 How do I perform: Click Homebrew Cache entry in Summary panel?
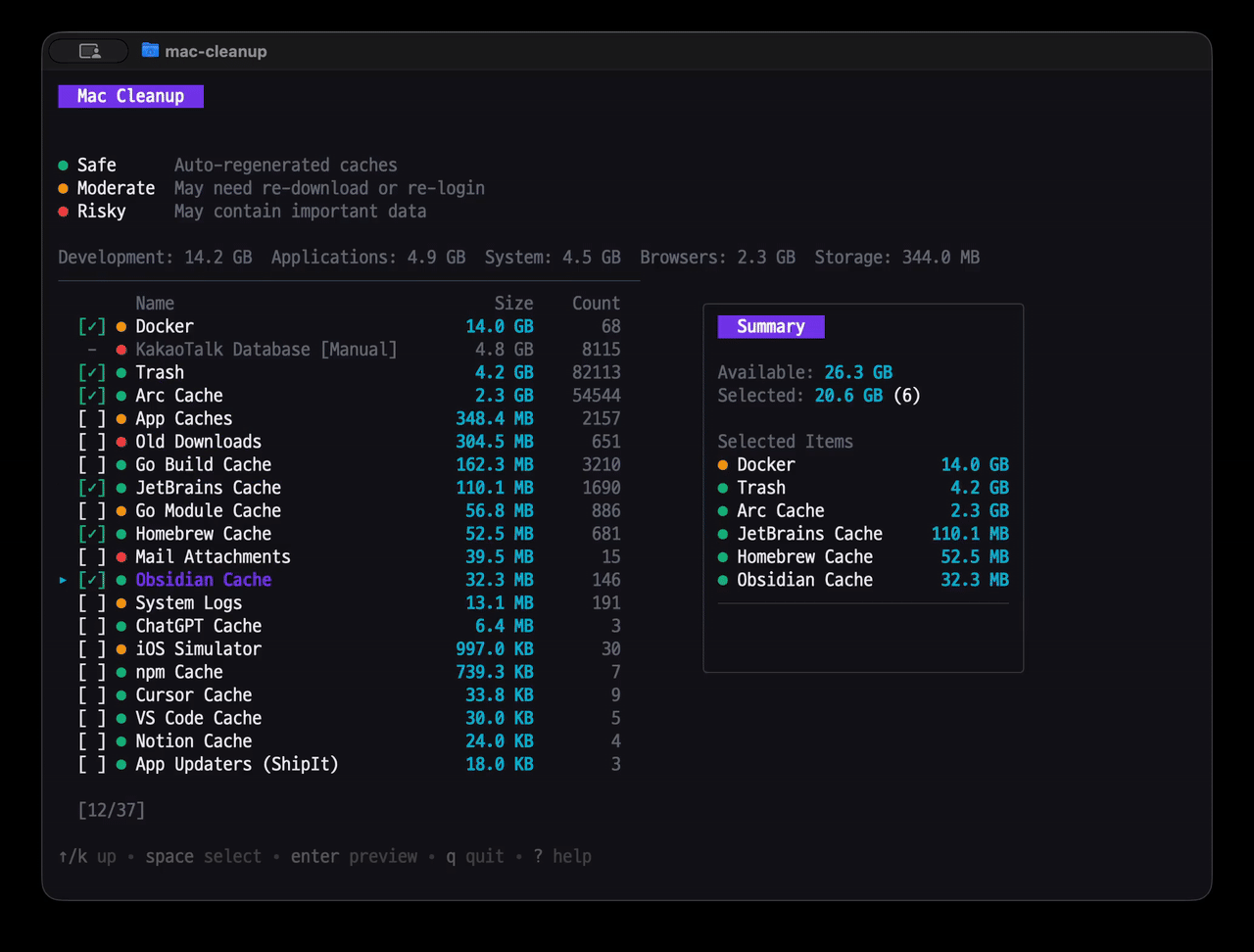(x=863, y=556)
